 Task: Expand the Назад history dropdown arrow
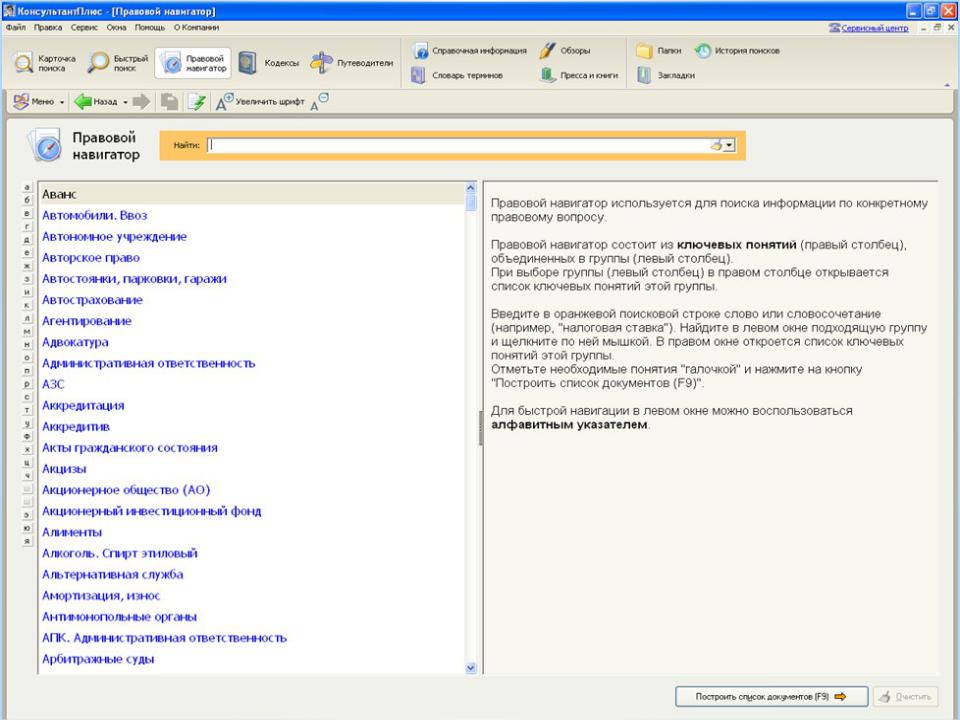[x=126, y=102]
